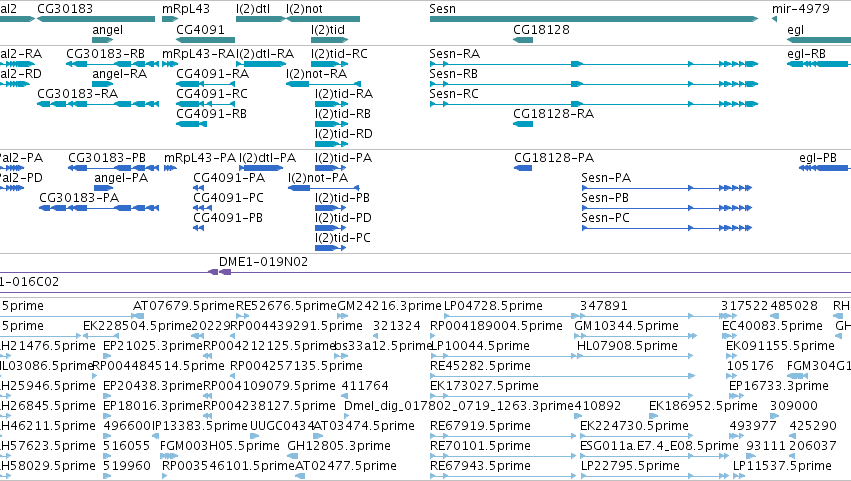The height and width of the screenshot is (481, 851).
Task: Select the GH12805.3prime EST label
Action: (x=339, y=447)
